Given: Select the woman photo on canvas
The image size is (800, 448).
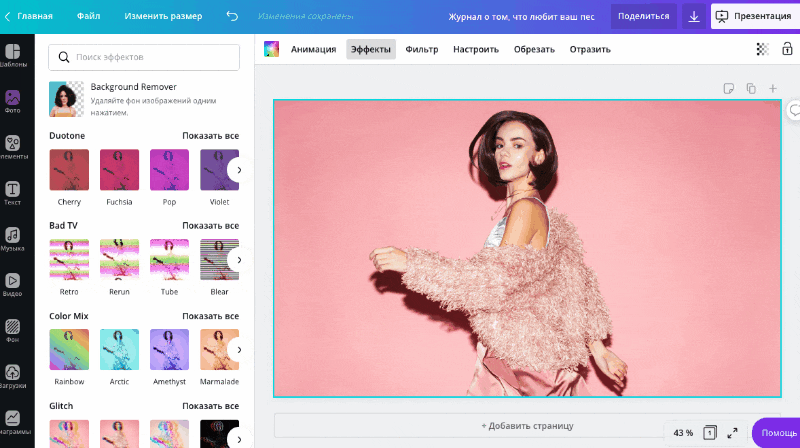Looking at the screenshot, I should click(x=527, y=248).
